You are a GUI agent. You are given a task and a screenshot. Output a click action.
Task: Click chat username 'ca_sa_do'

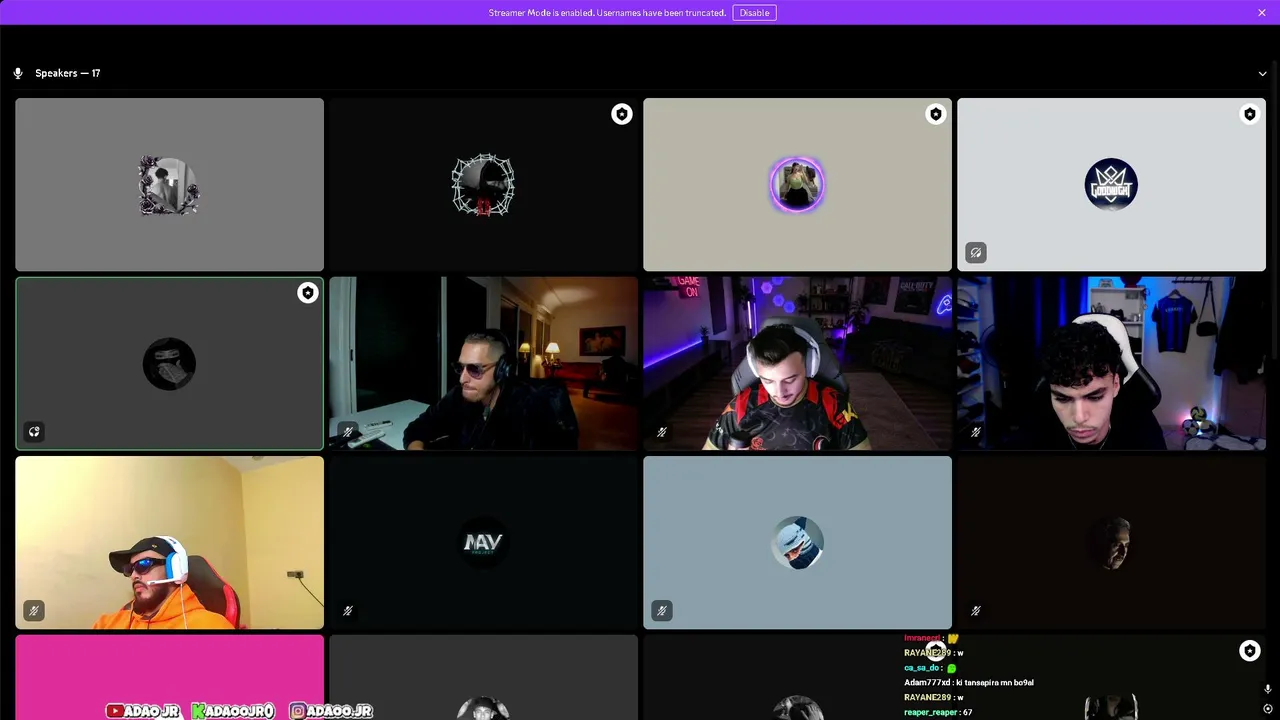[922, 667]
